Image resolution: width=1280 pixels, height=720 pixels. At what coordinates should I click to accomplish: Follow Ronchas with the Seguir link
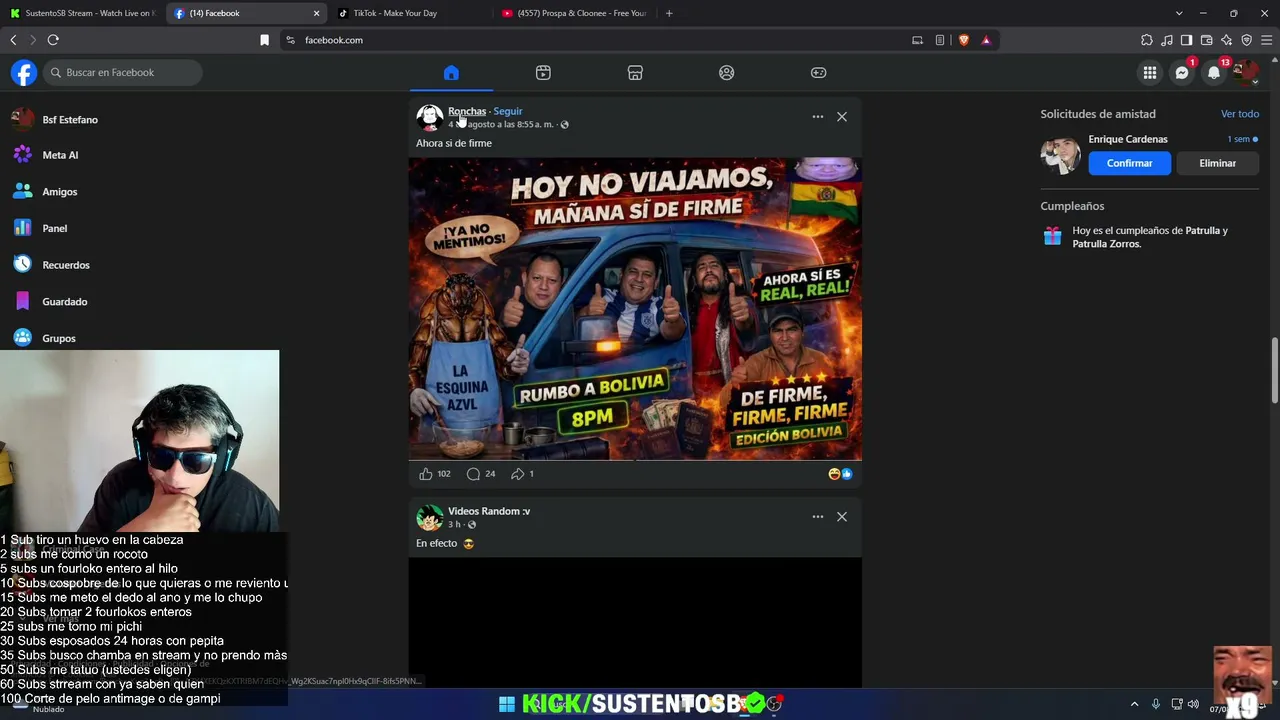508,111
